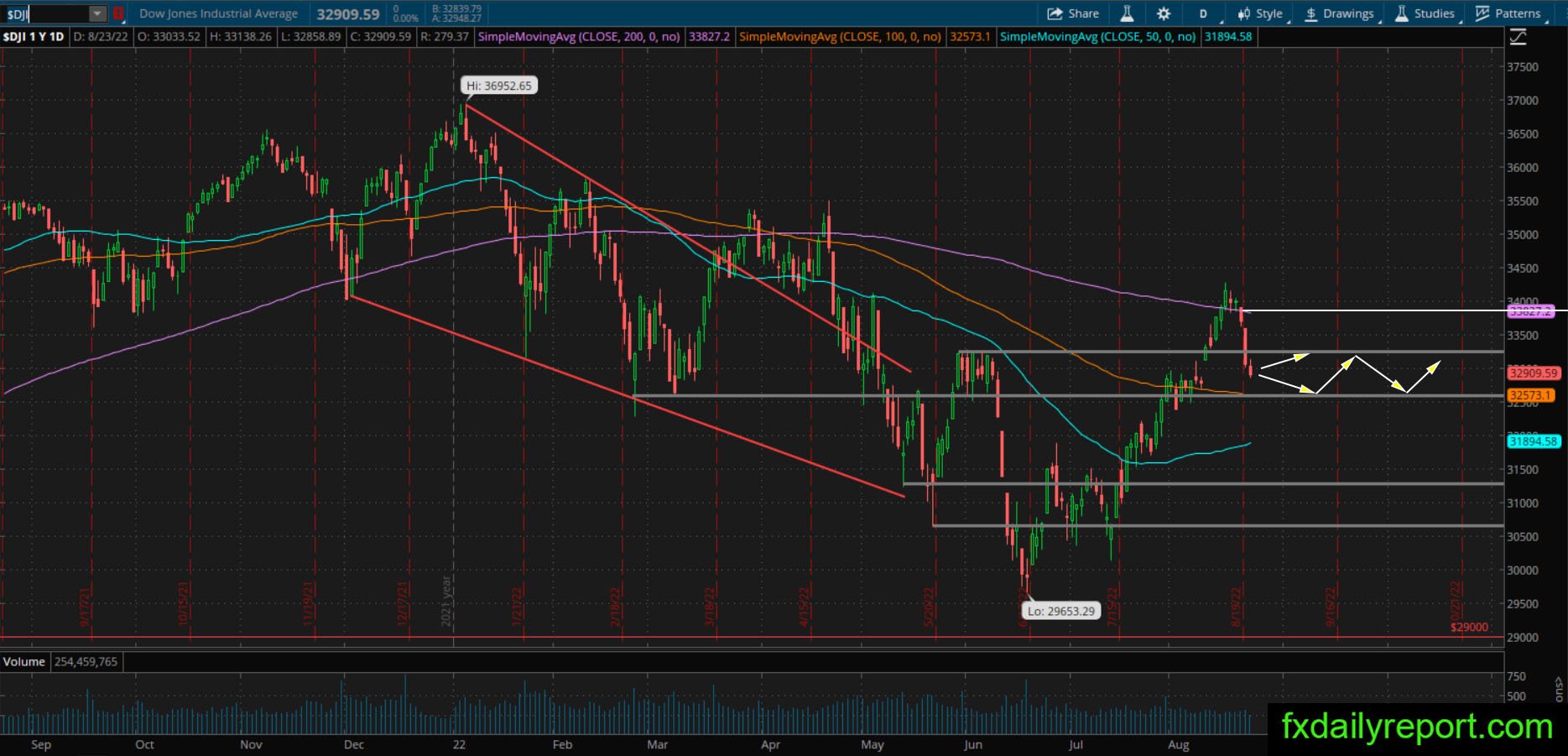Open the symbol selector dropdown arrow
The height and width of the screenshot is (756, 1568).
point(98,13)
